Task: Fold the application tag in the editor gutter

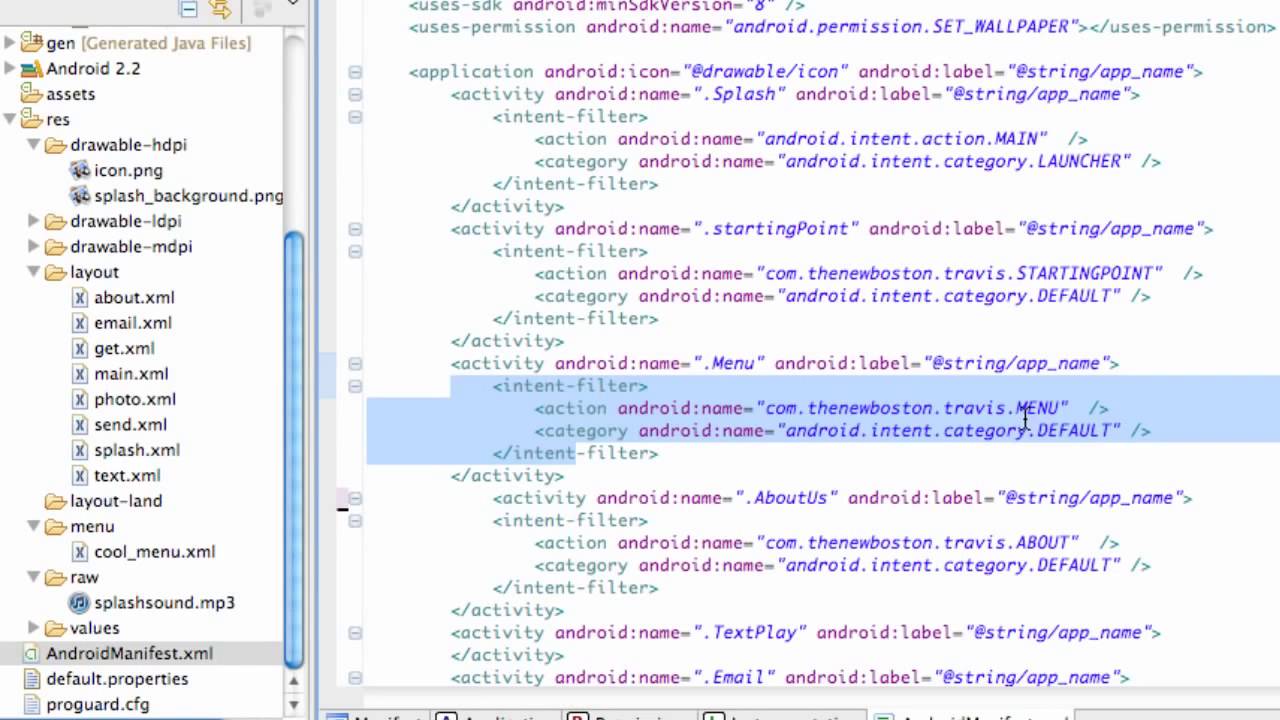Action: (355, 72)
